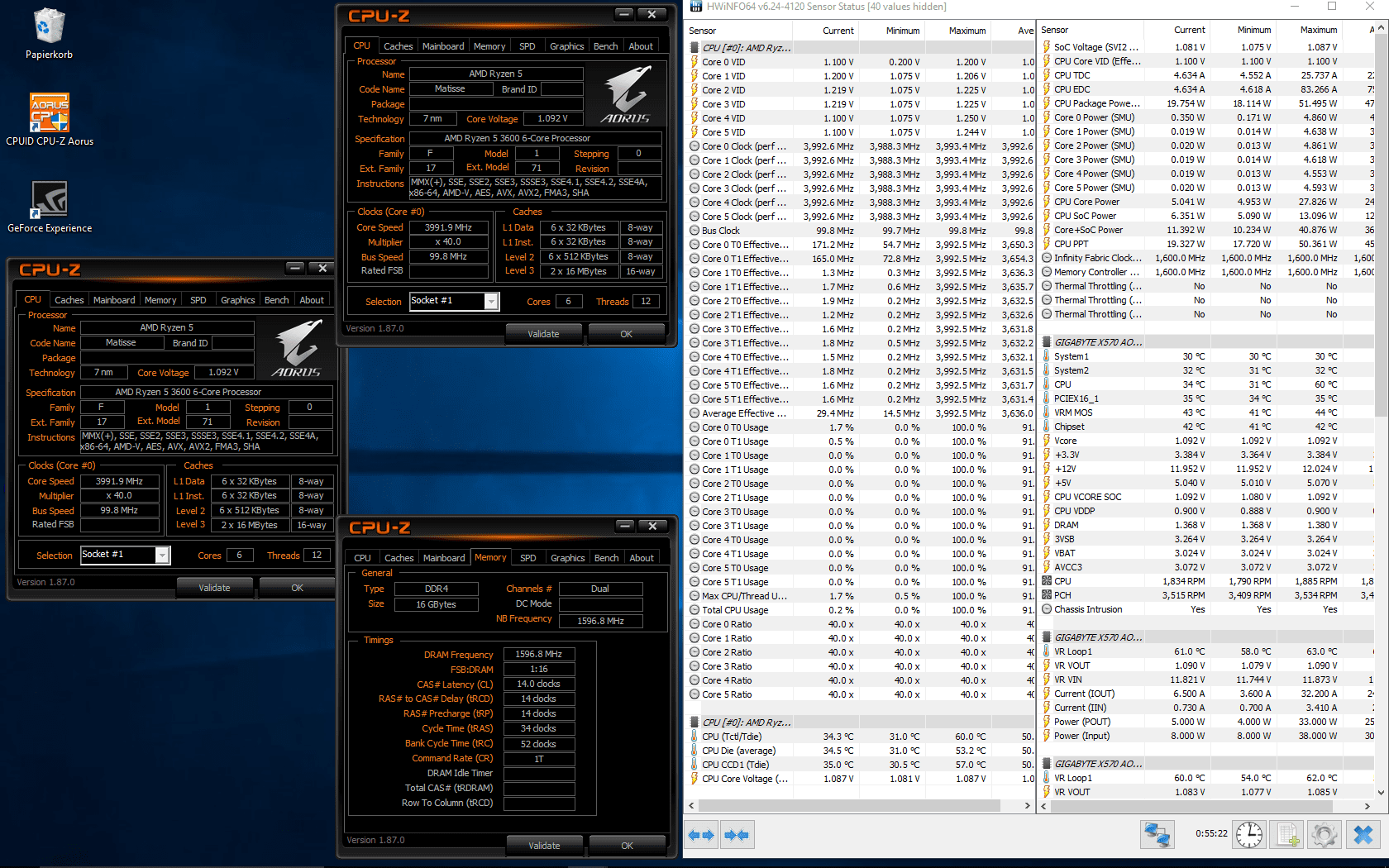The width and height of the screenshot is (1389, 868).
Task: Click left Sensor column header in HWiNFO
Action: [x=738, y=31]
